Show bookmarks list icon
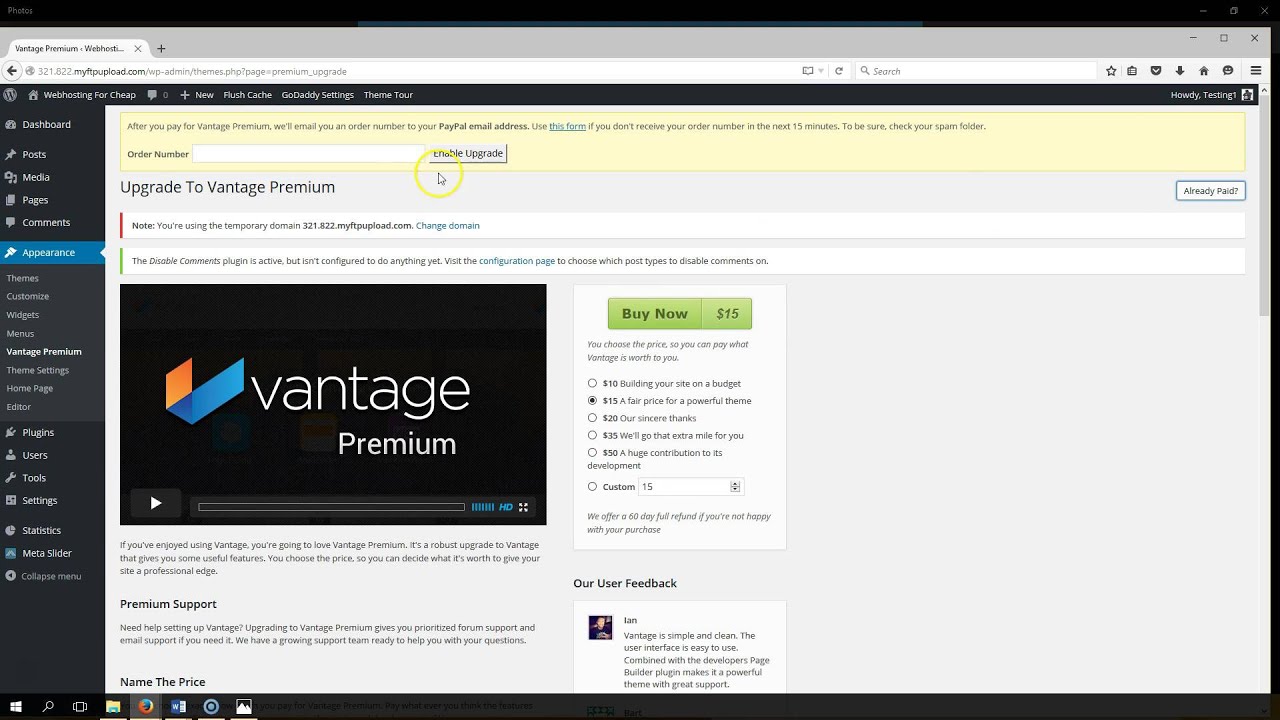This screenshot has height=720, width=1280. [1132, 71]
